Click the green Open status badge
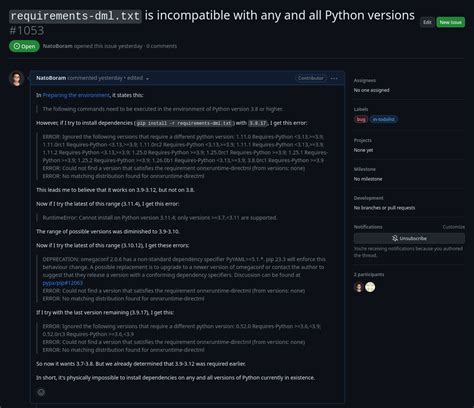The width and height of the screenshot is (474, 408). 24,46
